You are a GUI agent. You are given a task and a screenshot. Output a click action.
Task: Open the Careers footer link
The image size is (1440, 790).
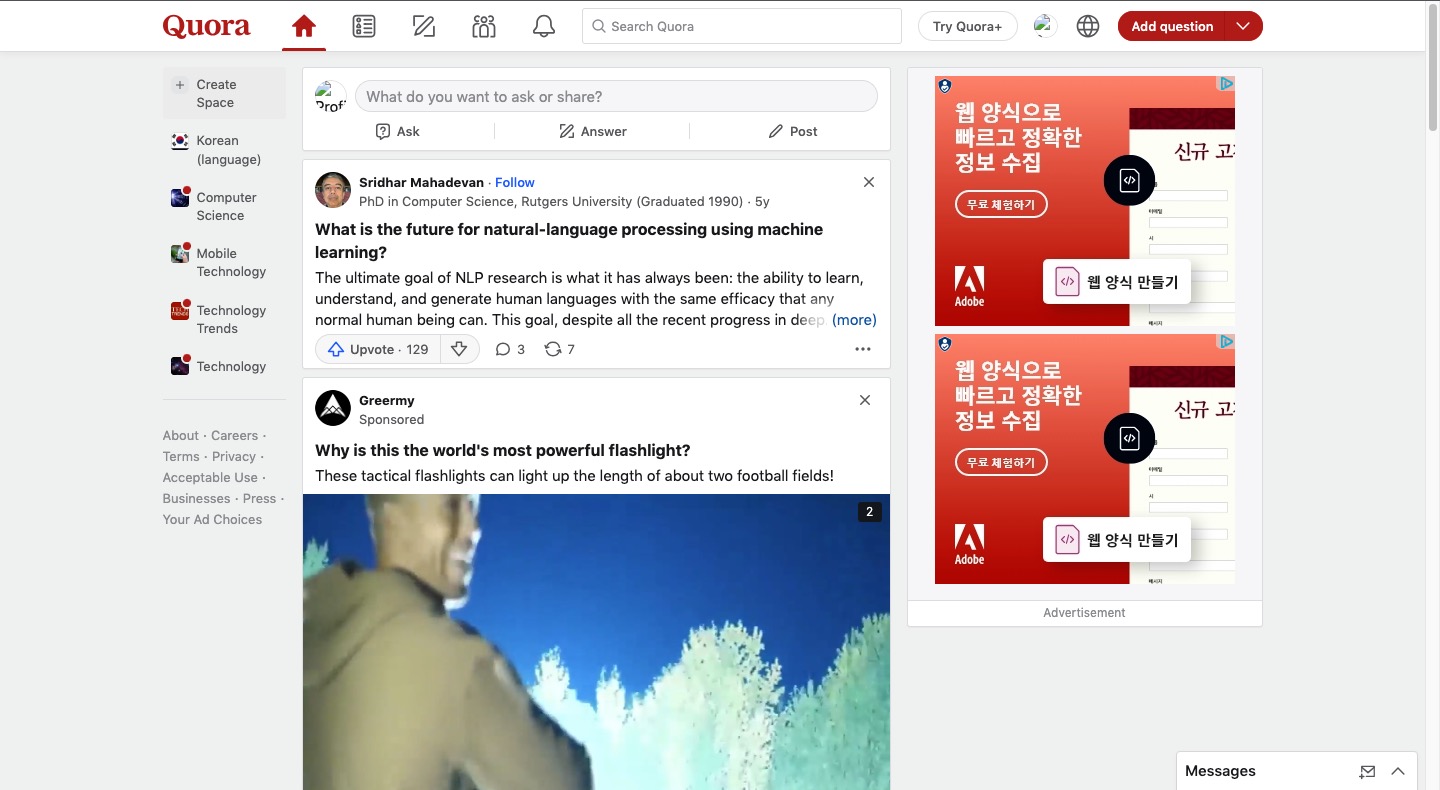coord(234,435)
